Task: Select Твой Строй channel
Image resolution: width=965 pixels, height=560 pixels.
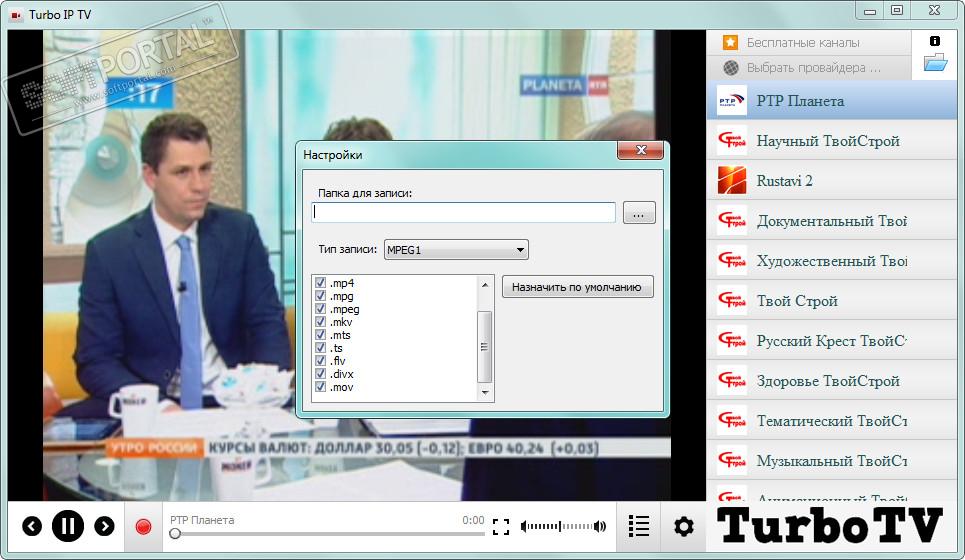Action: tap(831, 300)
